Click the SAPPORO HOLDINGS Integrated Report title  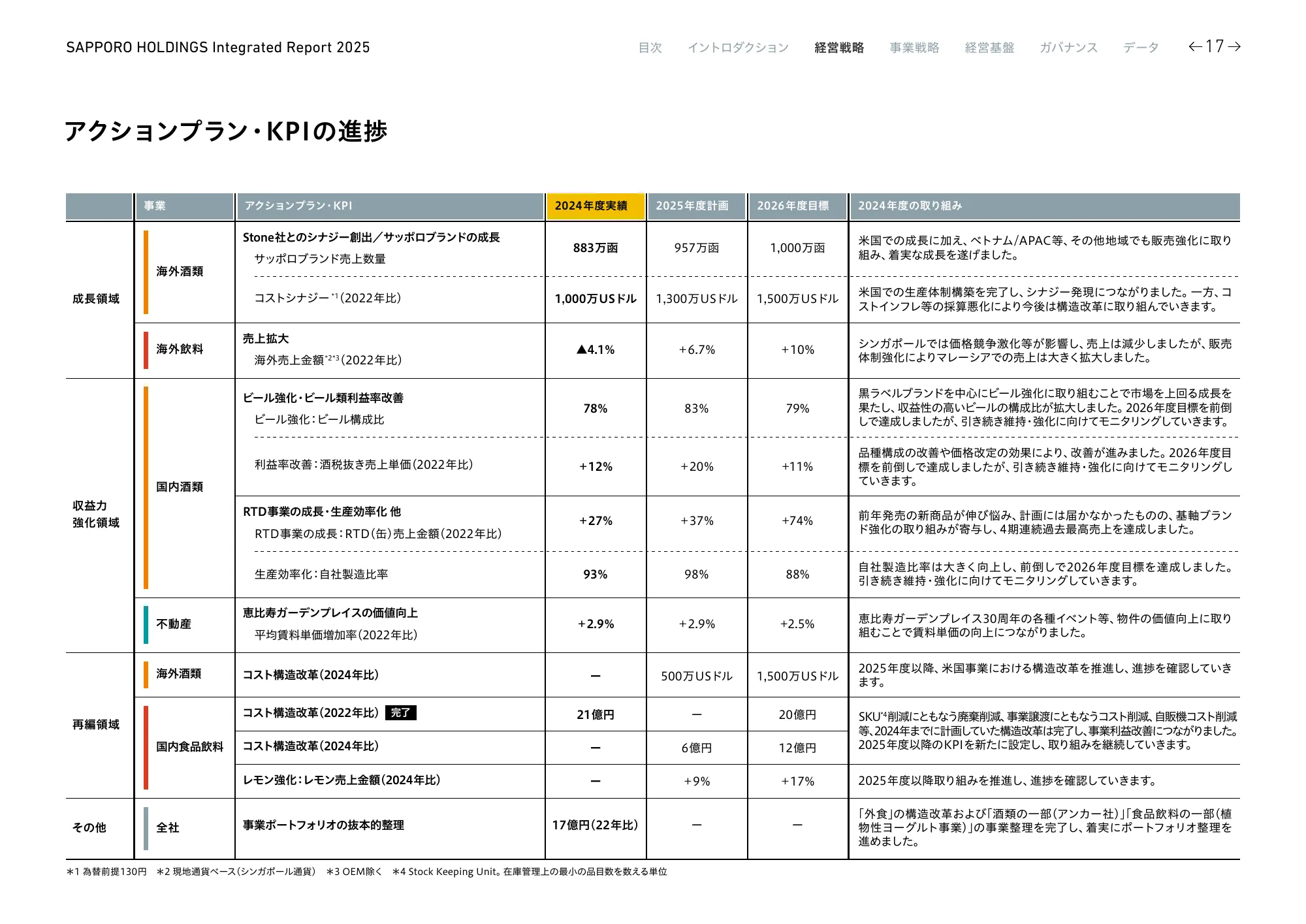tap(217, 48)
